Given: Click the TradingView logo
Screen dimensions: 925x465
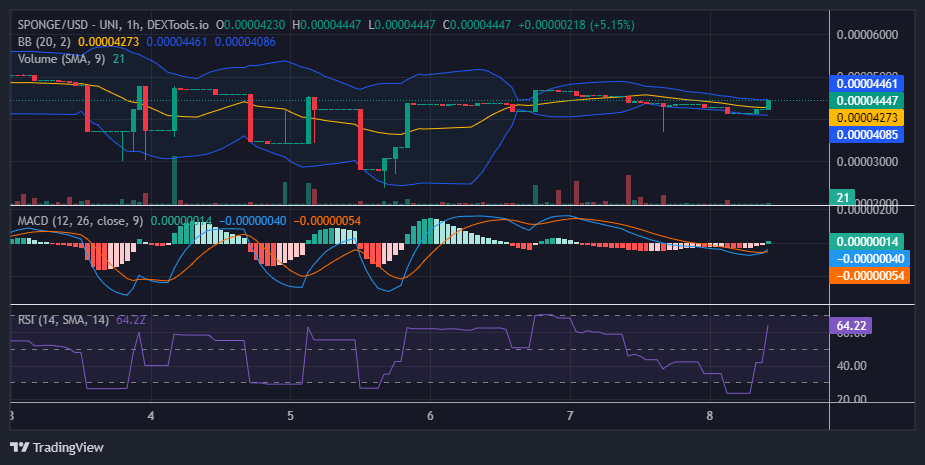Looking at the screenshot, I should pos(19,447).
